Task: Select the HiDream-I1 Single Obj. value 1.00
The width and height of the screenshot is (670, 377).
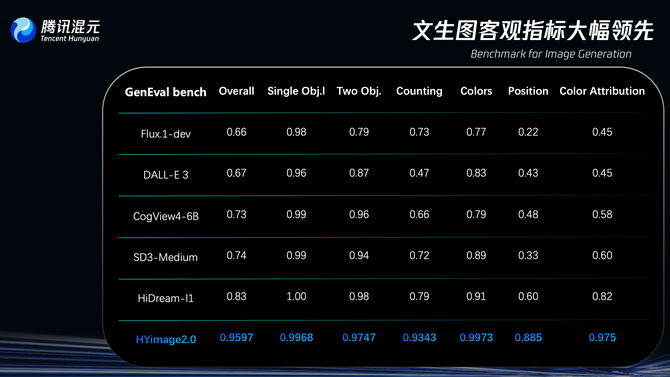Action: [296, 296]
